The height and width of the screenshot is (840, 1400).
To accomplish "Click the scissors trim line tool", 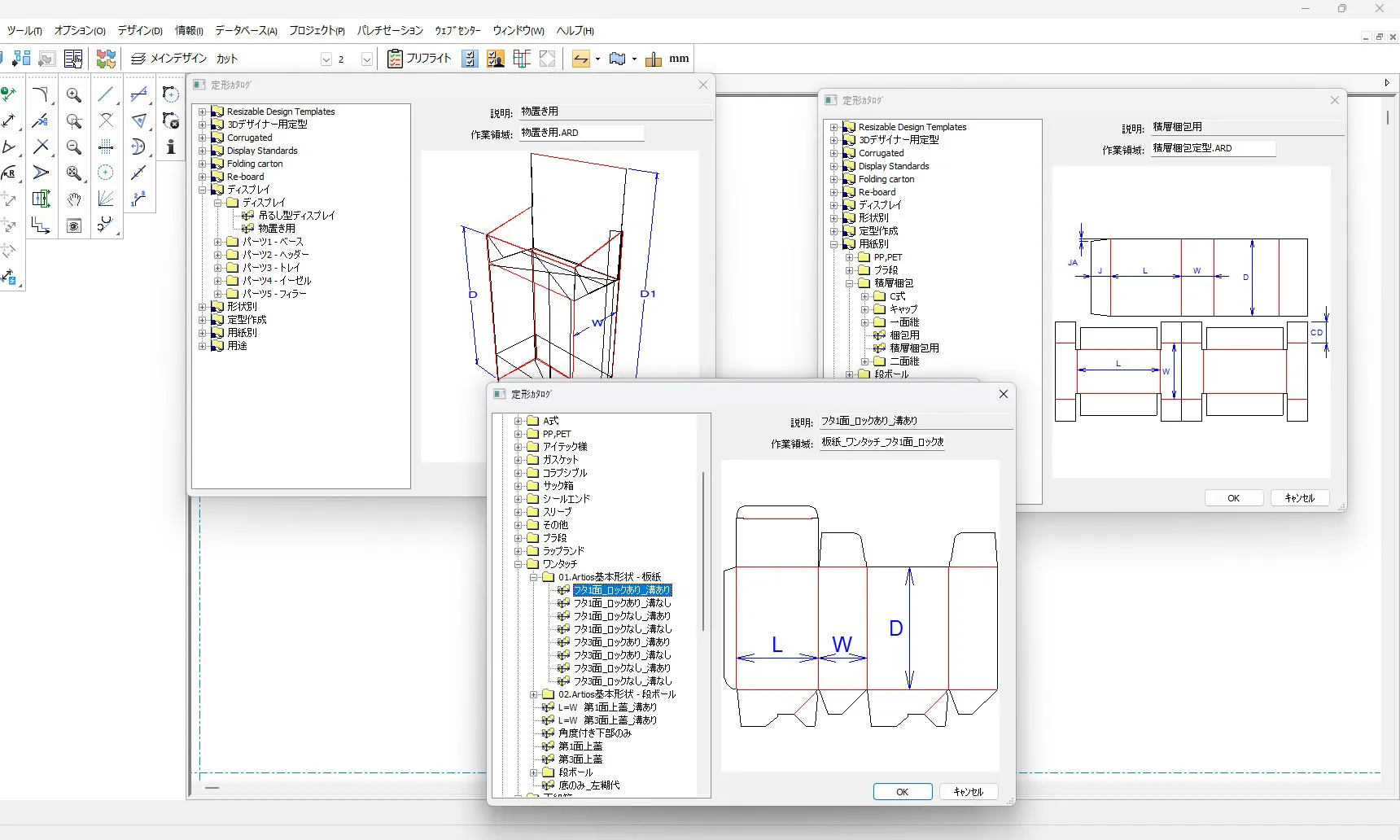I will (40, 121).
